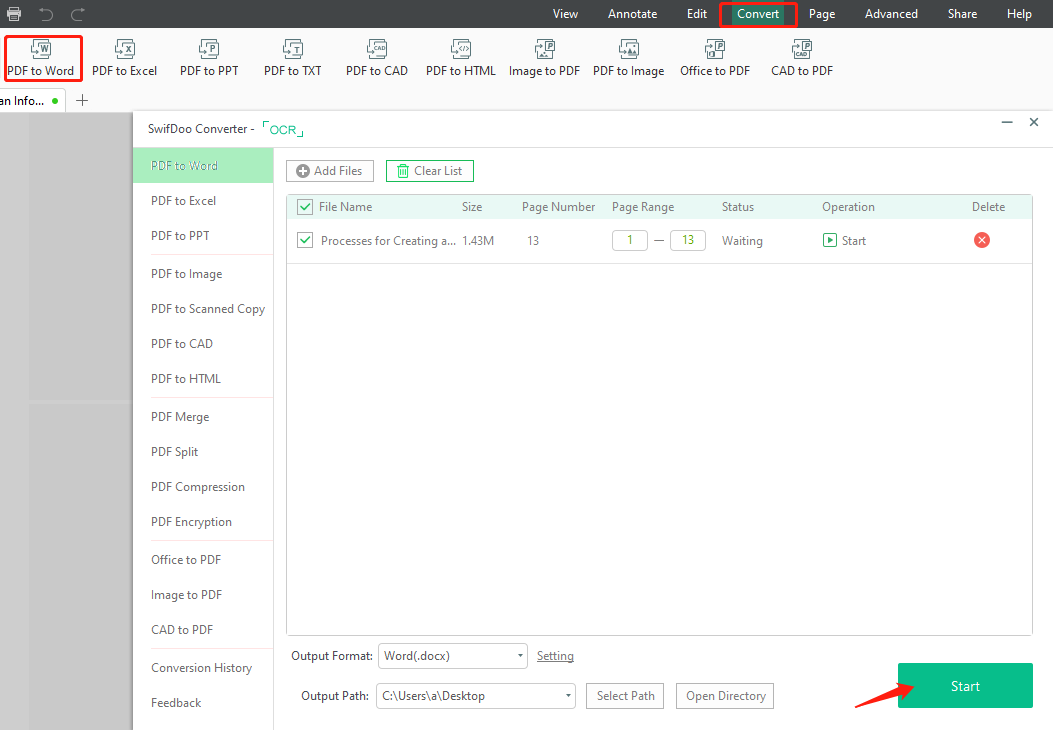Activate the OCR option in the converter title

click(283, 130)
